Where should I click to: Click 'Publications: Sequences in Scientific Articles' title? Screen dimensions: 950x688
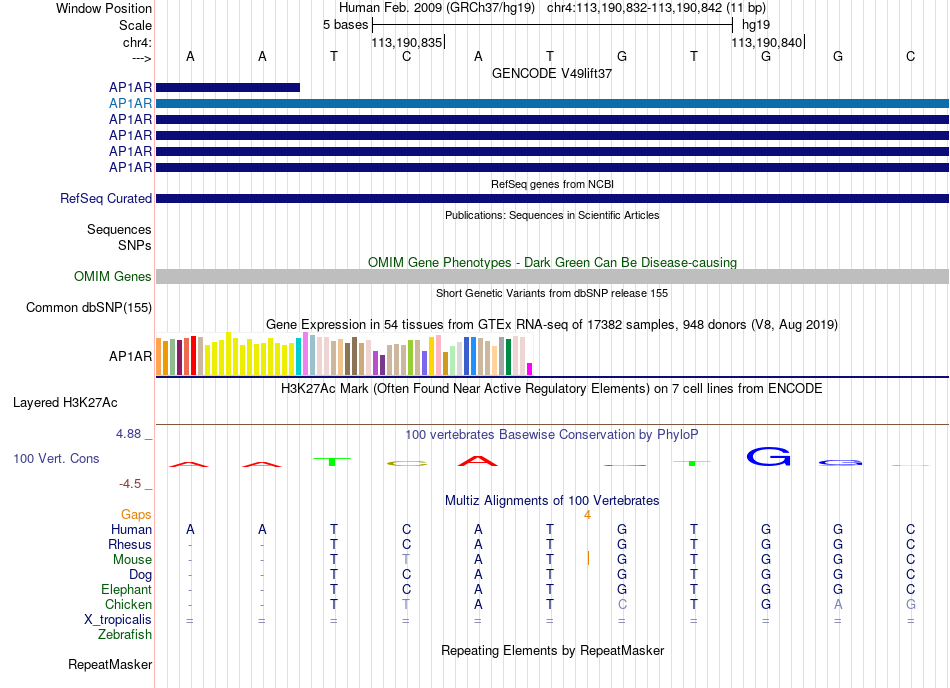[552, 215]
